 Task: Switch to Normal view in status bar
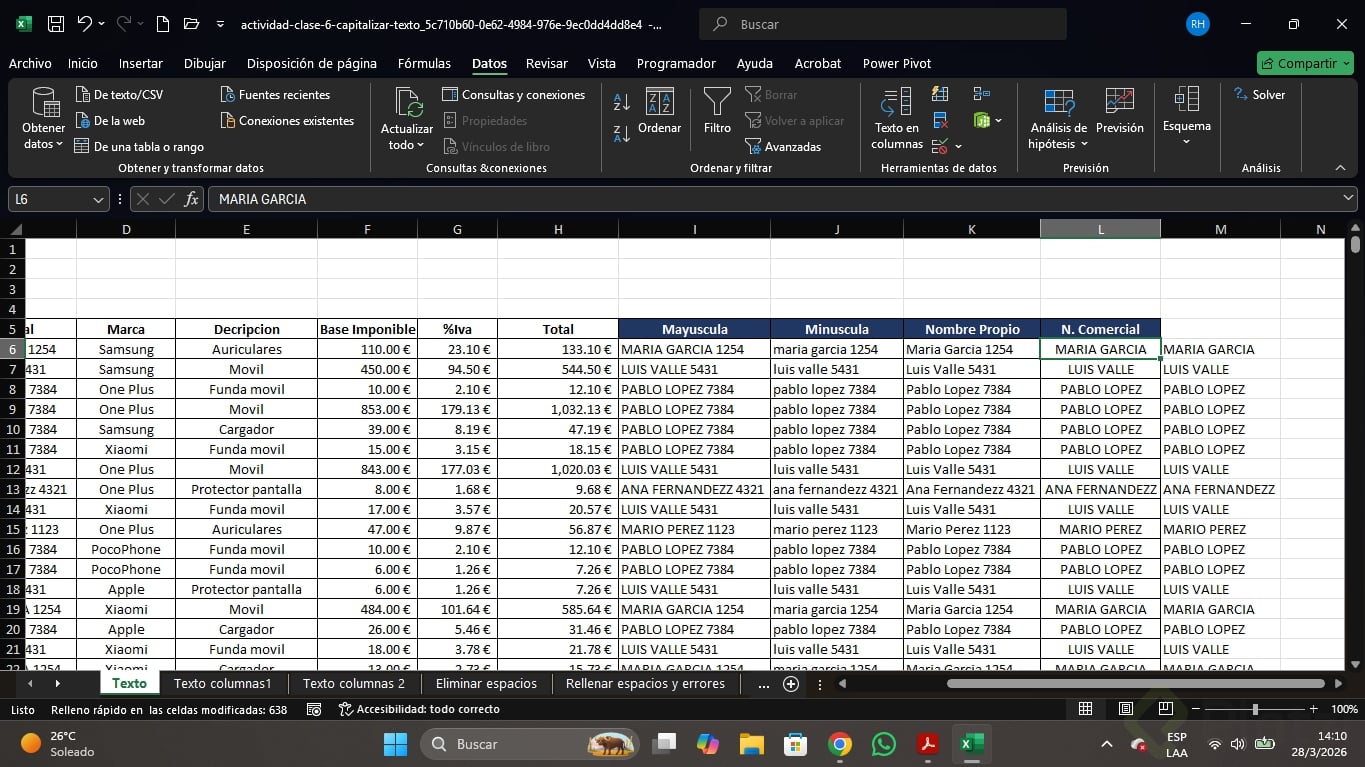coord(1085,709)
